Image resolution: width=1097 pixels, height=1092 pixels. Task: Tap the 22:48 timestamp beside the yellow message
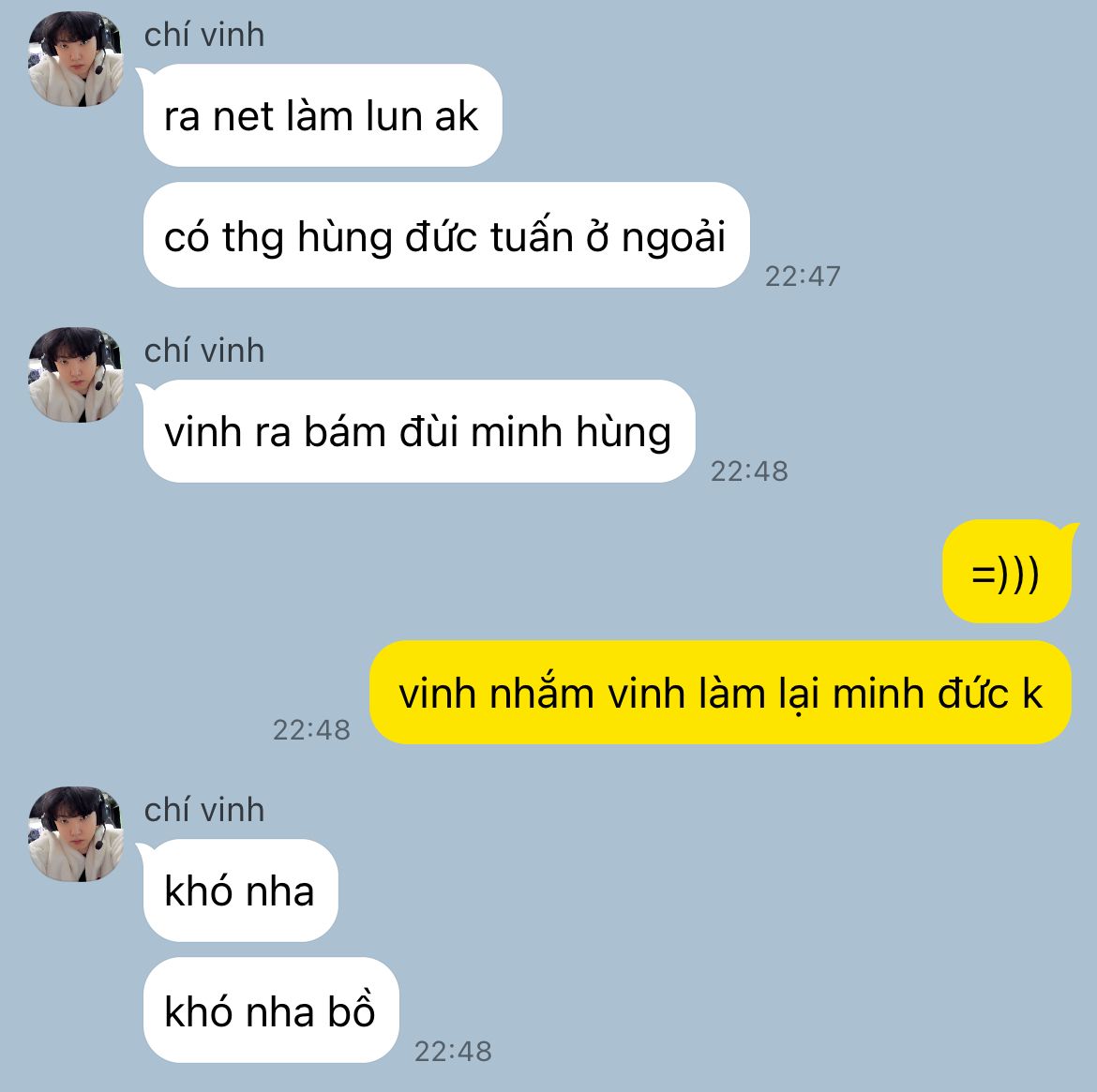[x=311, y=729]
